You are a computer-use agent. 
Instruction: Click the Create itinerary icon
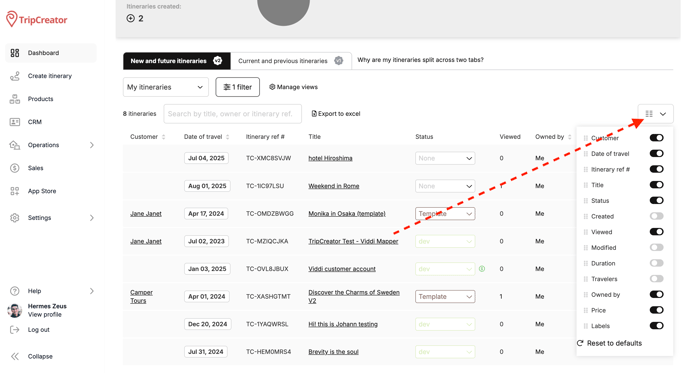click(x=15, y=76)
